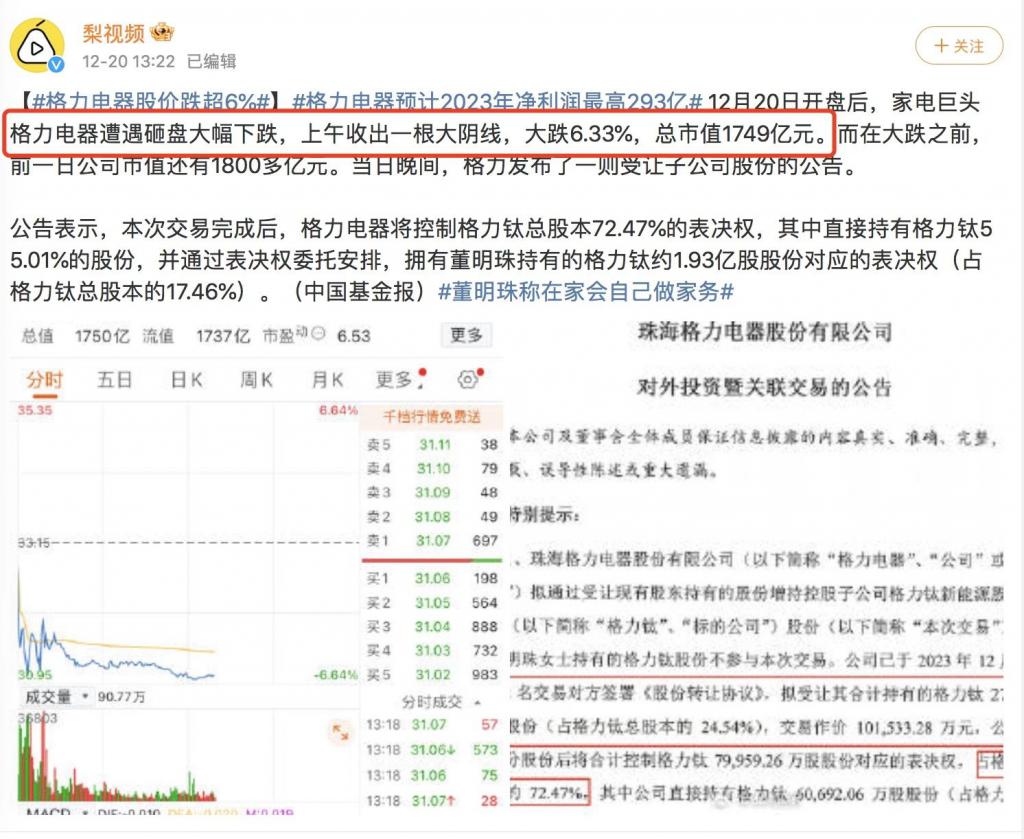Screen dimensions: 1024x839
Task: Click the trade record with volume 573
Action: [432, 750]
